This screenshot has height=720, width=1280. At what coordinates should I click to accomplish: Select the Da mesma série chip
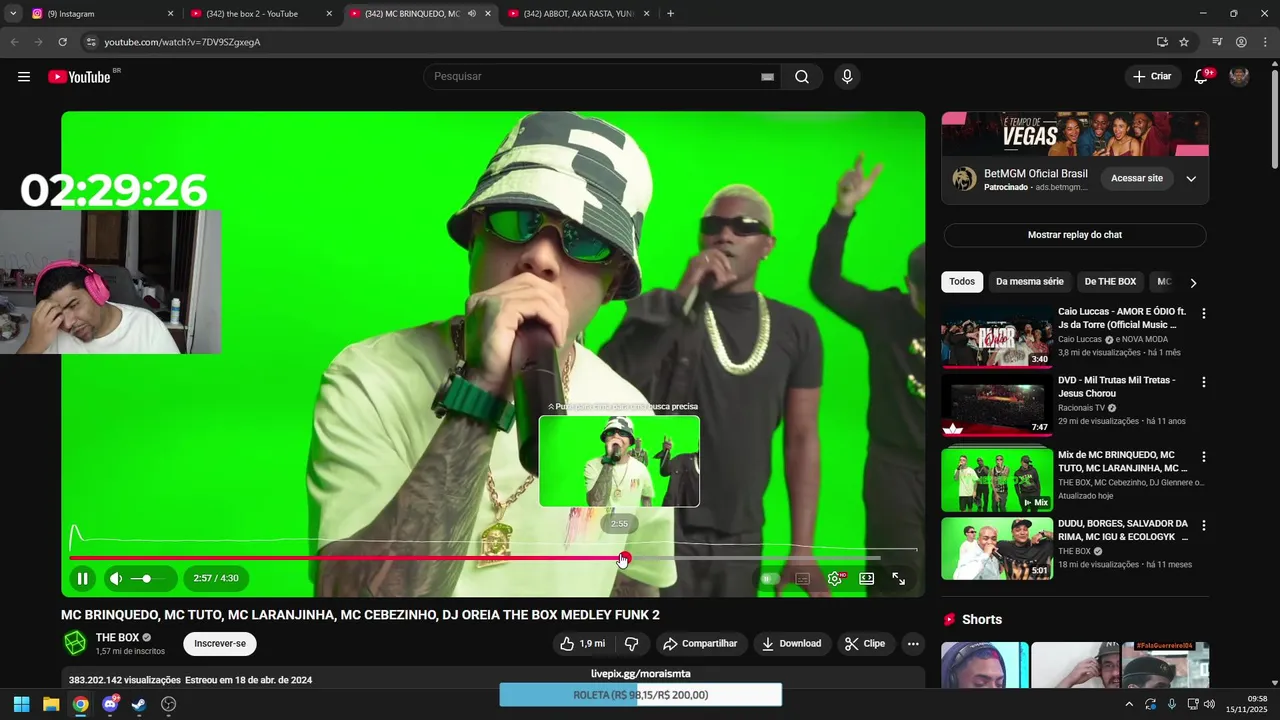pyautogui.click(x=1029, y=282)
